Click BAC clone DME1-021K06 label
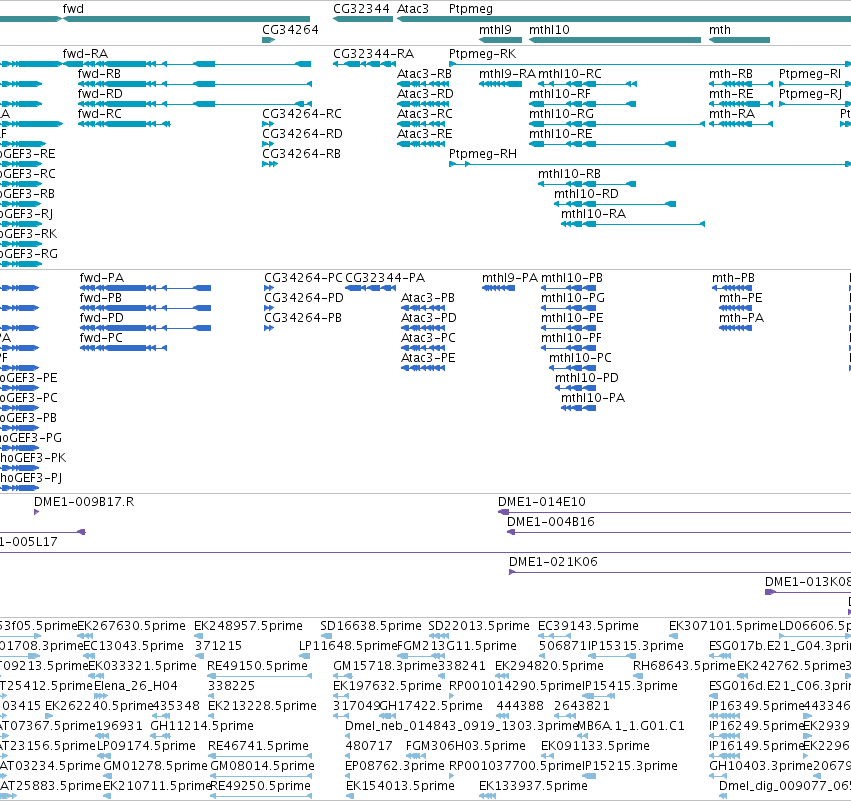This screenshot has width=851, height=801. tap(553, 562)
